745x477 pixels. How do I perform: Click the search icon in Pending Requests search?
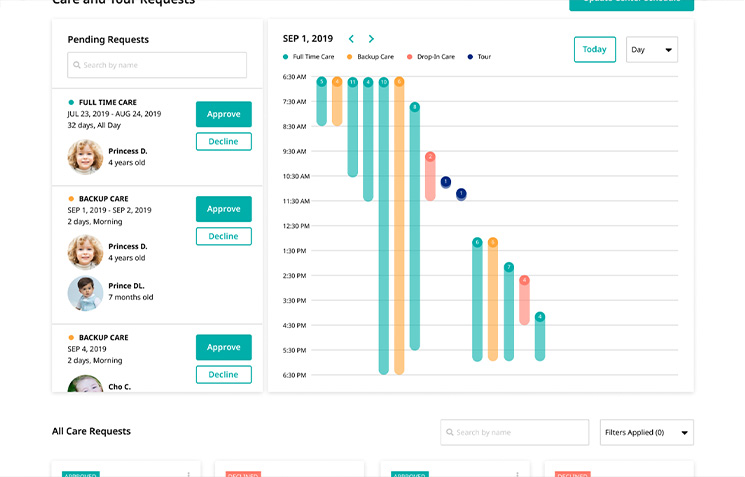(x=76, y=65)
